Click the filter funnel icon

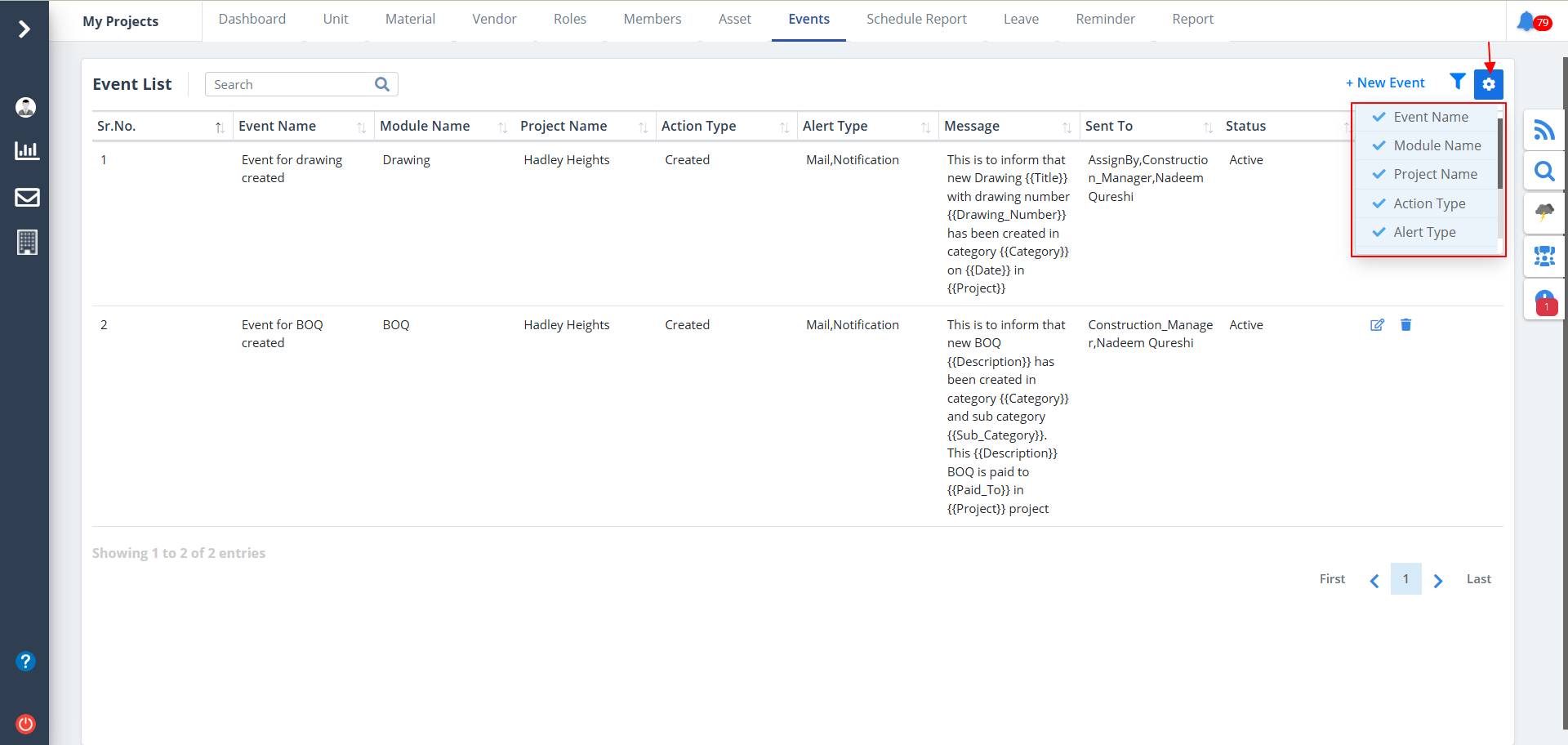tap(1457, 82)
